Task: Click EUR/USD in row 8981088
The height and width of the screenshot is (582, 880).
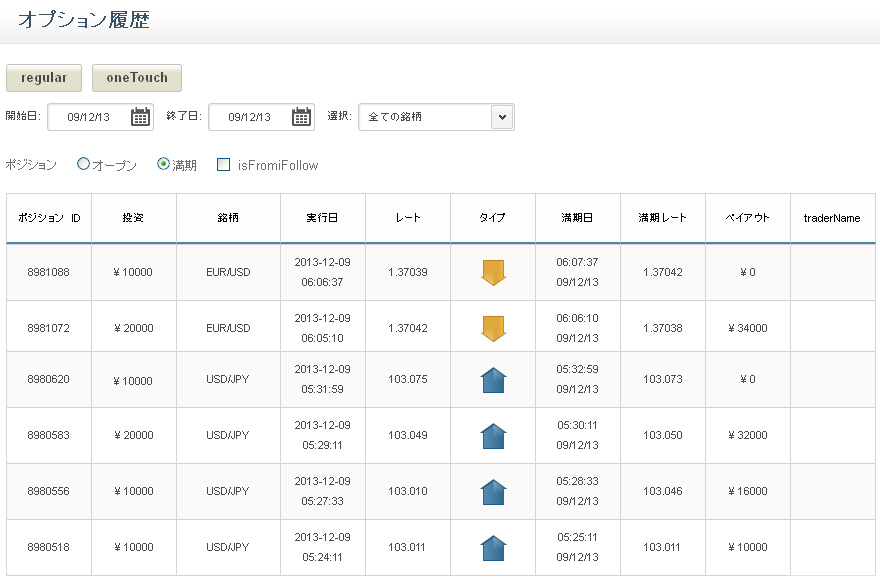Action: click(x=228, y=272)
